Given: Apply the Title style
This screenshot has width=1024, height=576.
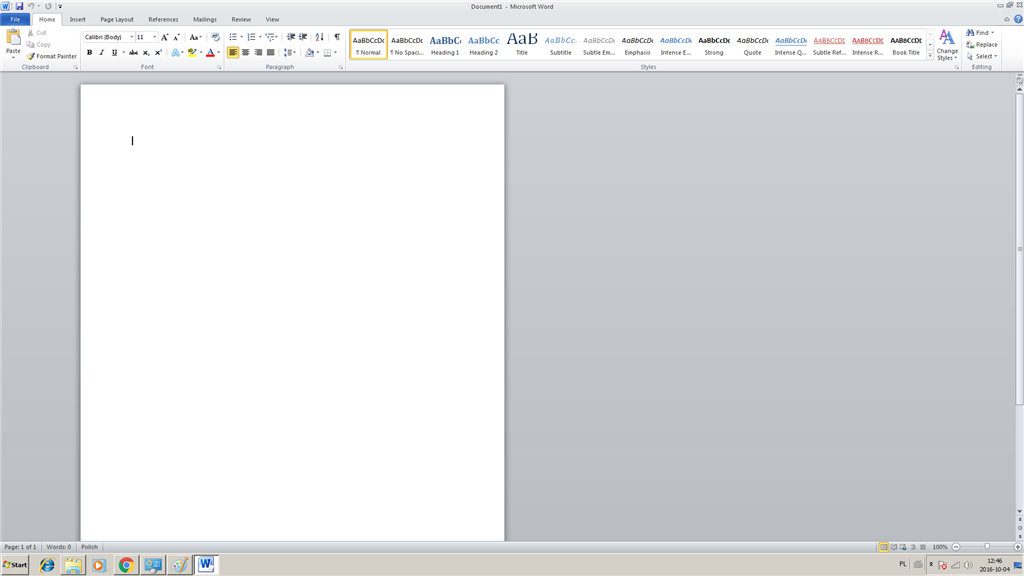Looking at the screenshot, I should pyautogui.click(x=522, y=44).
